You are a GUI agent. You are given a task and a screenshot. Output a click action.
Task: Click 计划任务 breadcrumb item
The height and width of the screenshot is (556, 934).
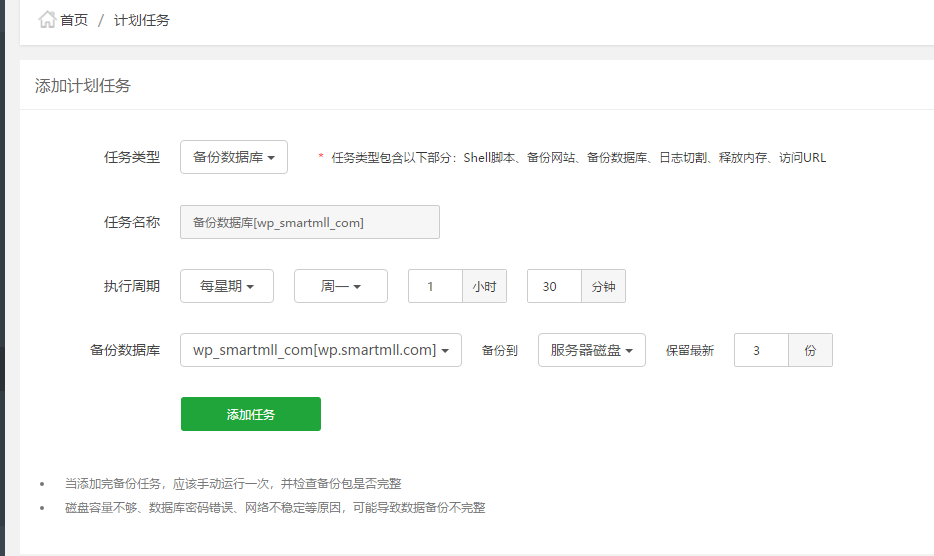click(141, 20)
